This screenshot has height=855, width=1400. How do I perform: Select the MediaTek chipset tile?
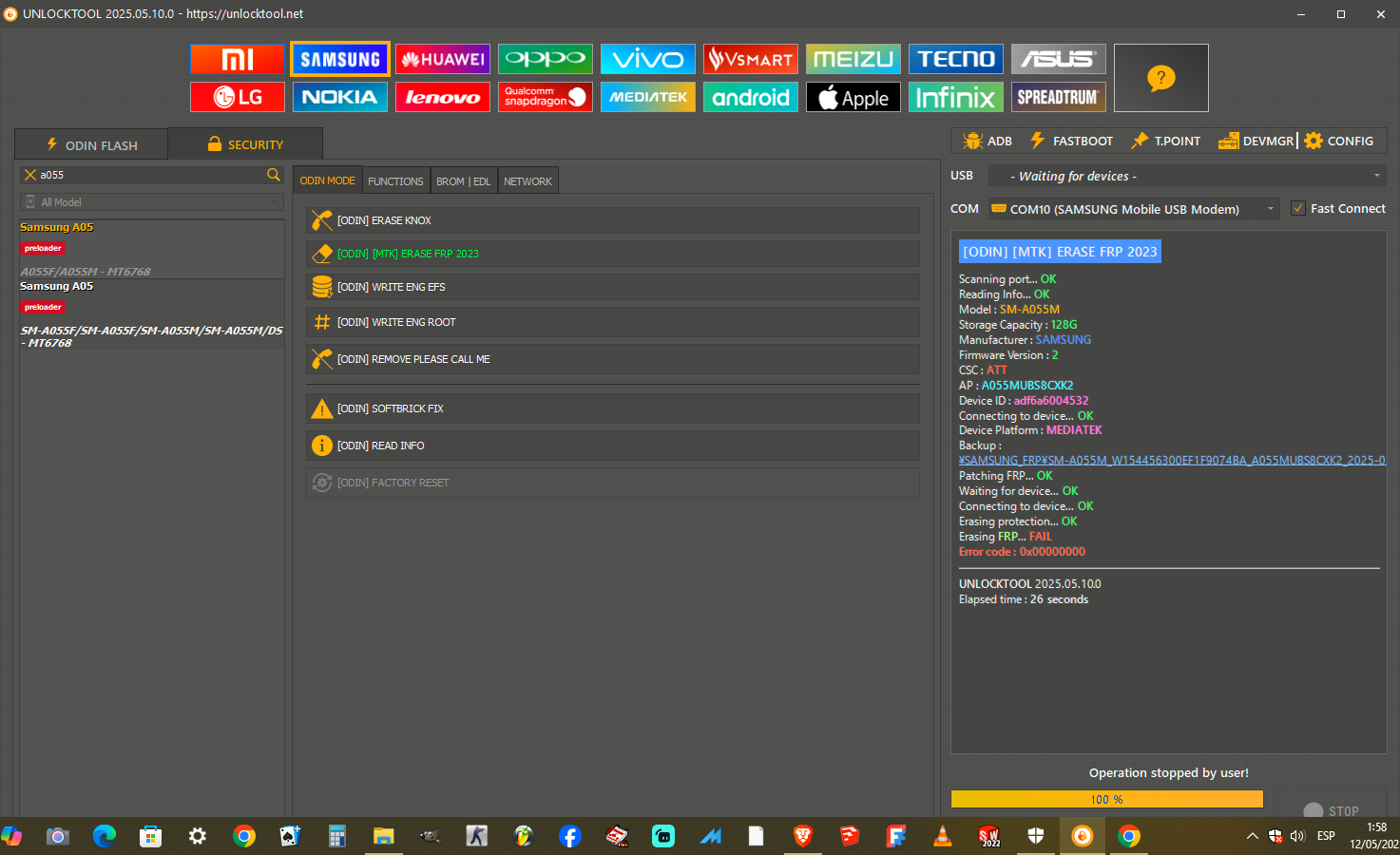pyautogui.click(x=648, y=97)
